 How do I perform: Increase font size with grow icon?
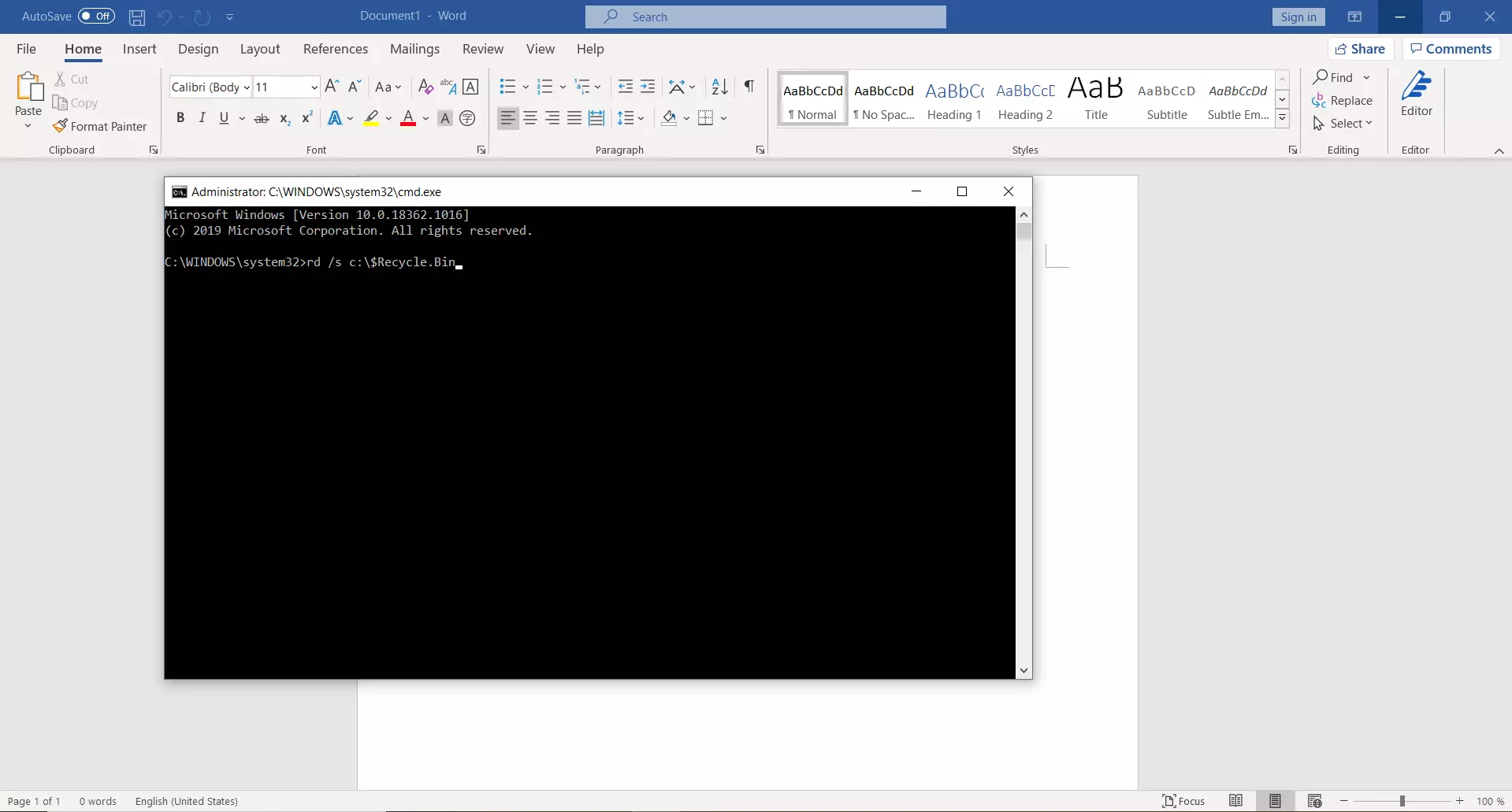332,87
